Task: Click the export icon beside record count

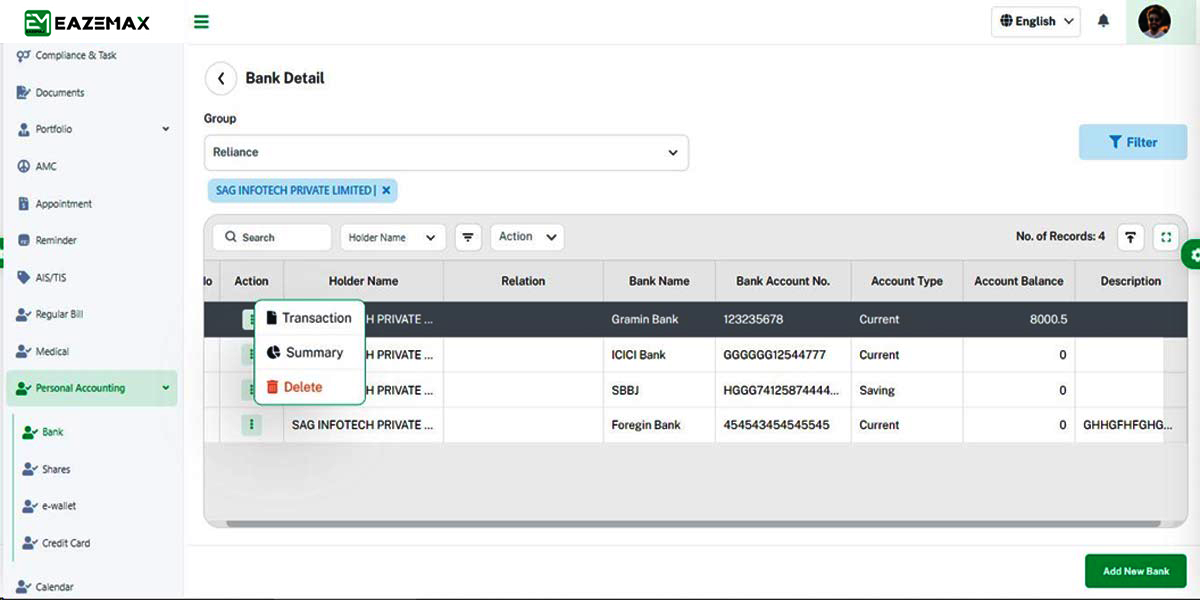Action: (x=1130, y=237)
